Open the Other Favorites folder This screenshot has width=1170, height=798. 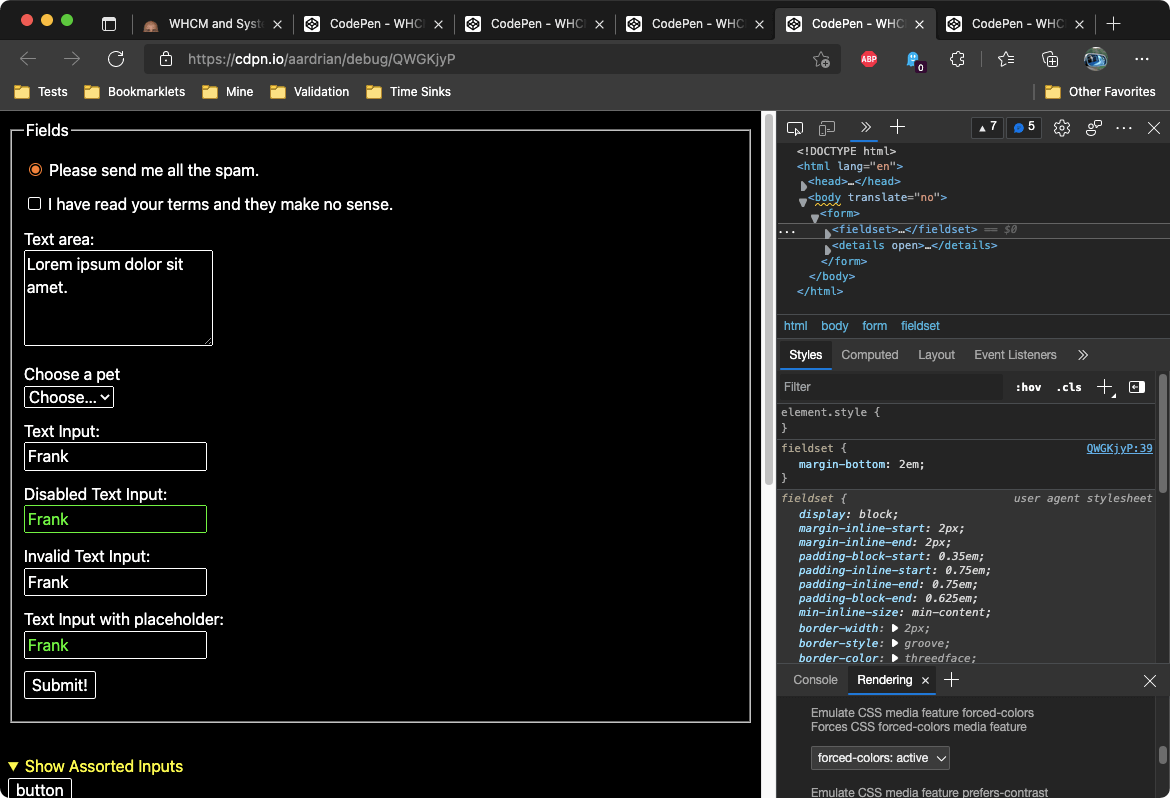click(1101, 92)
